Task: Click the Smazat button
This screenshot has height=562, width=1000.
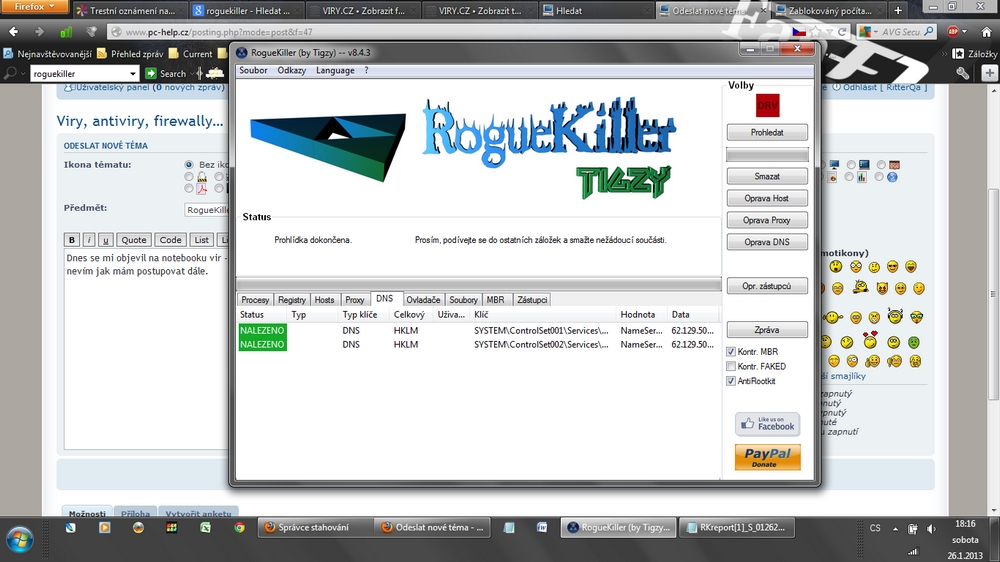Action: click(767, 176)
